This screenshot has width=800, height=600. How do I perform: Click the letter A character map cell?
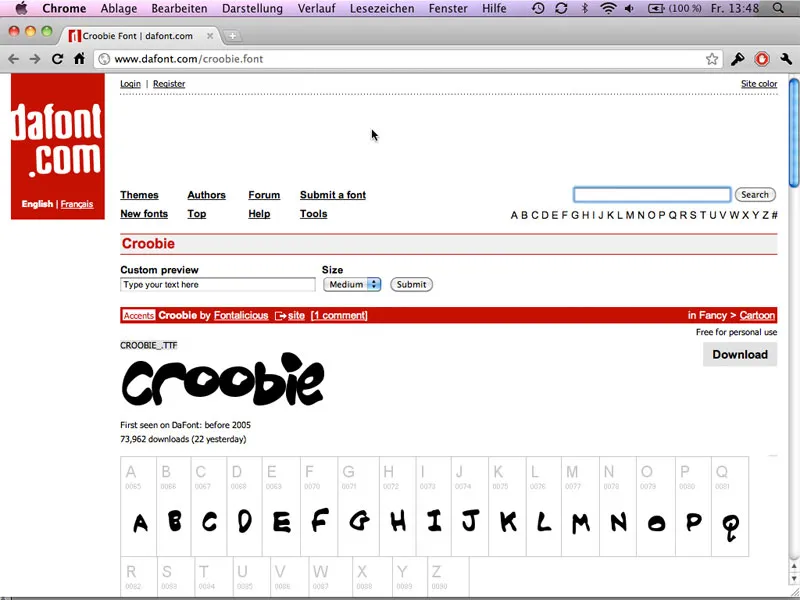pyautogui.click(x=139, y=507)
